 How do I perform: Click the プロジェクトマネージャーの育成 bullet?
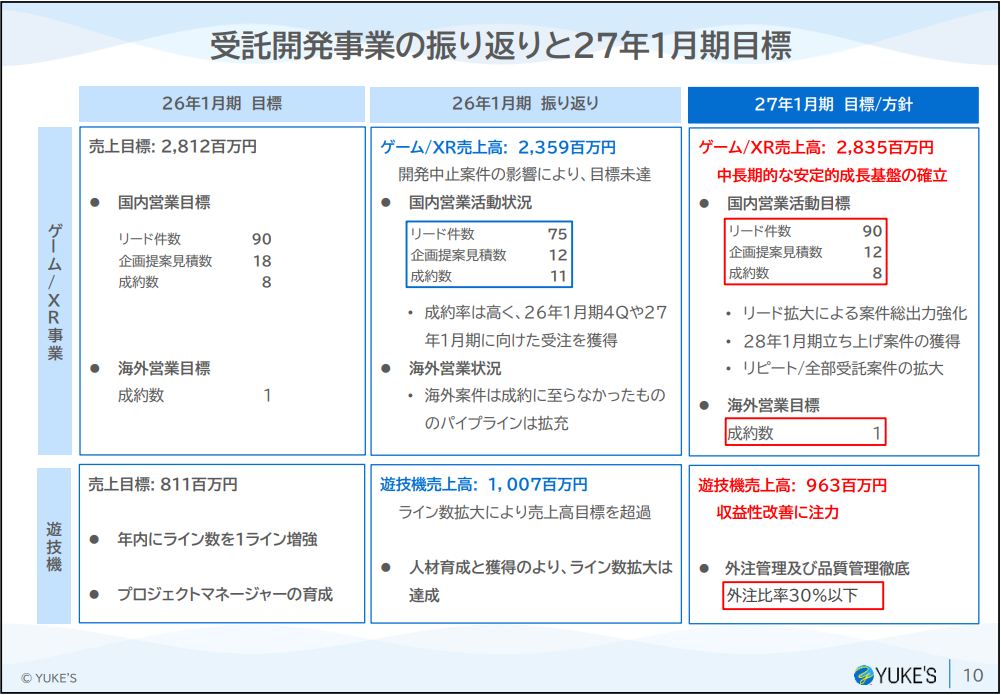(224, 594)
